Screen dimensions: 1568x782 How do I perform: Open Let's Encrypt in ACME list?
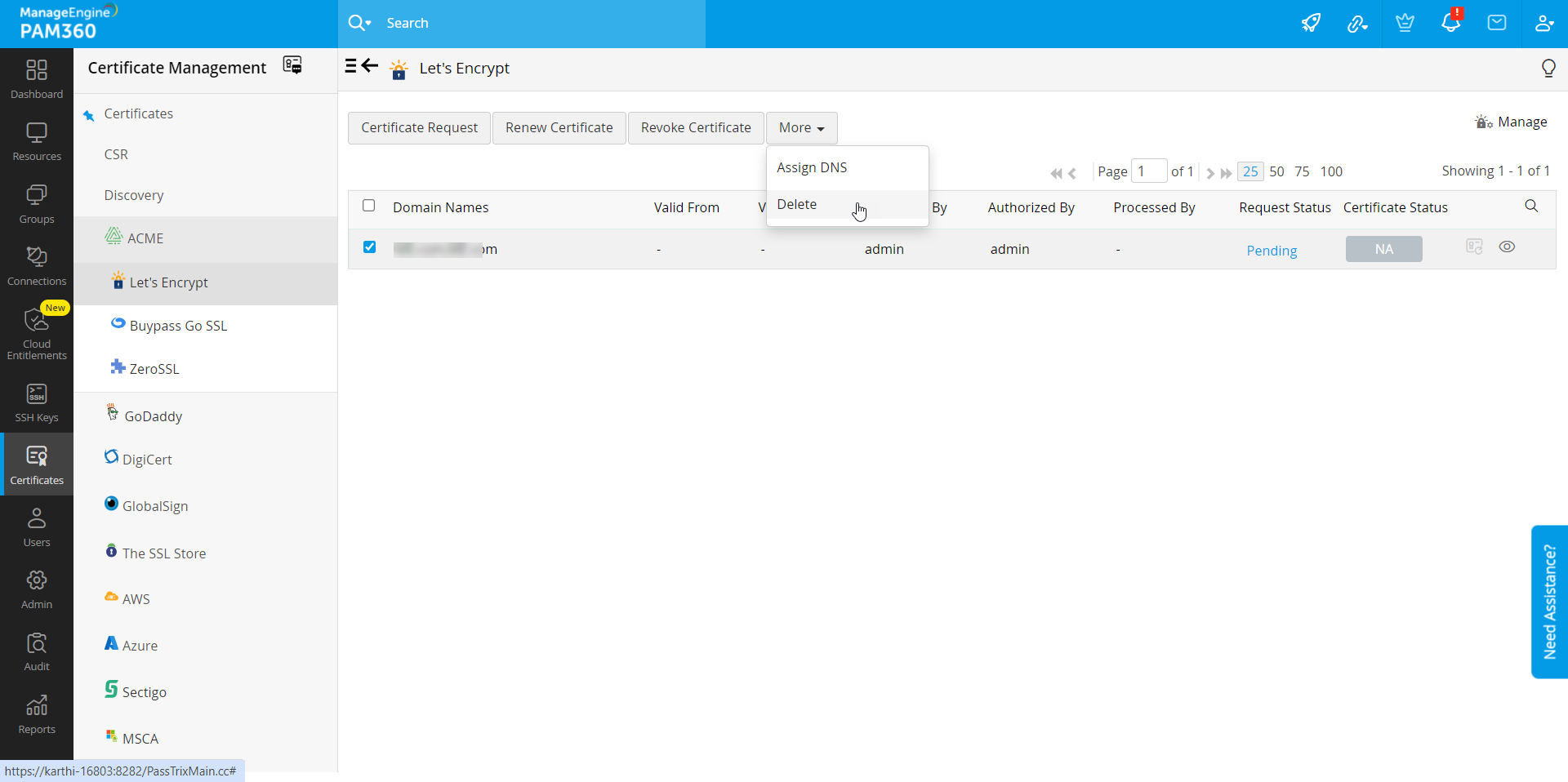click(x=168, y=282)
